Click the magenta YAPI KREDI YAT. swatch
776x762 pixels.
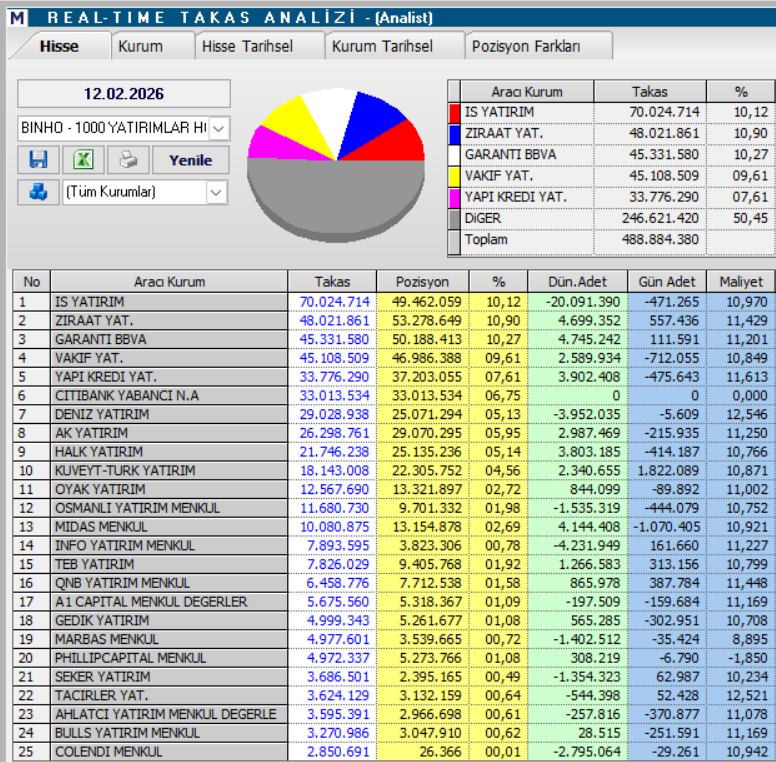pyautogui.click(x=454, y=198)
